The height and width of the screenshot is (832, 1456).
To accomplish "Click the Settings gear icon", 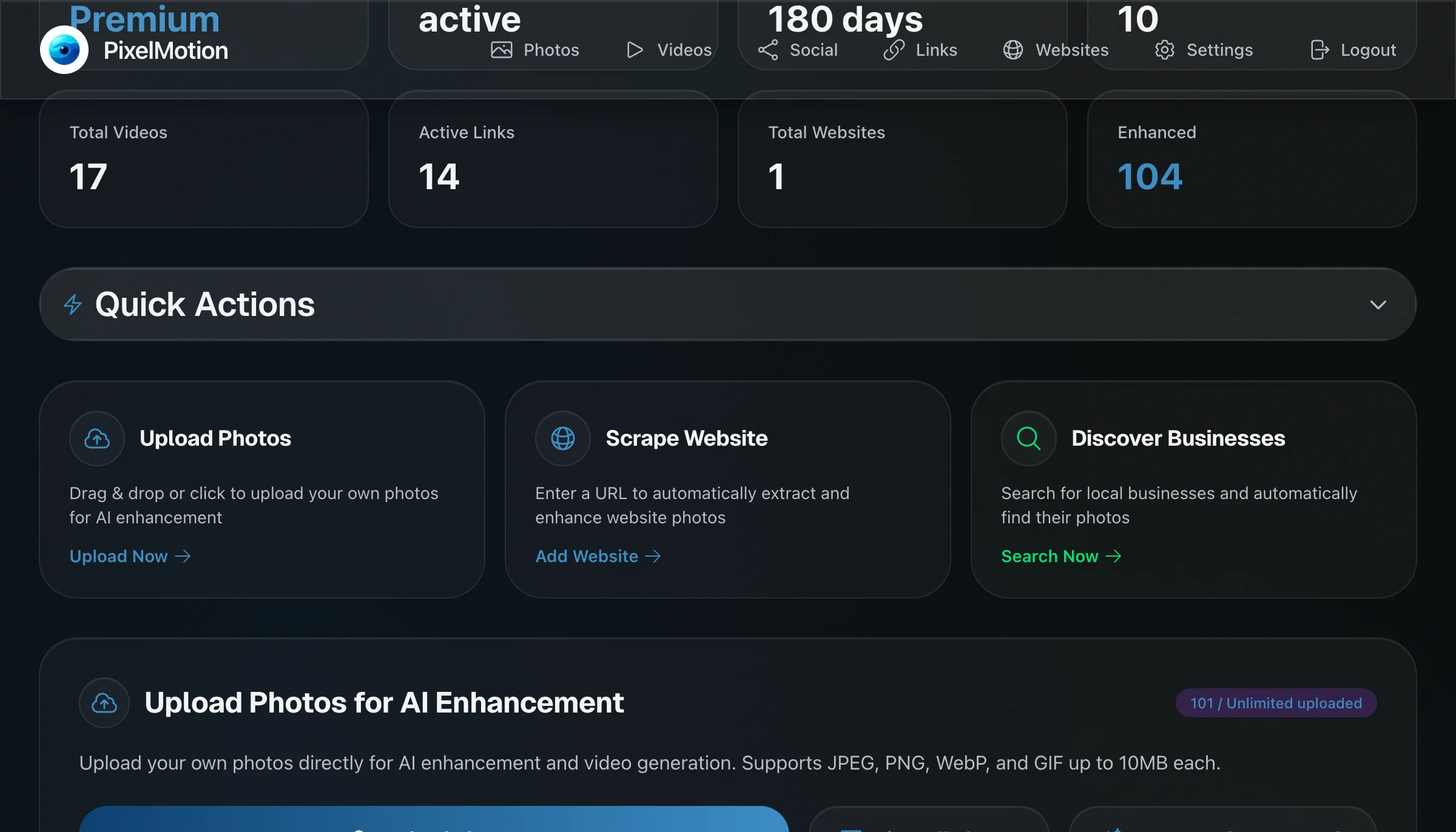I will 1165,50.
